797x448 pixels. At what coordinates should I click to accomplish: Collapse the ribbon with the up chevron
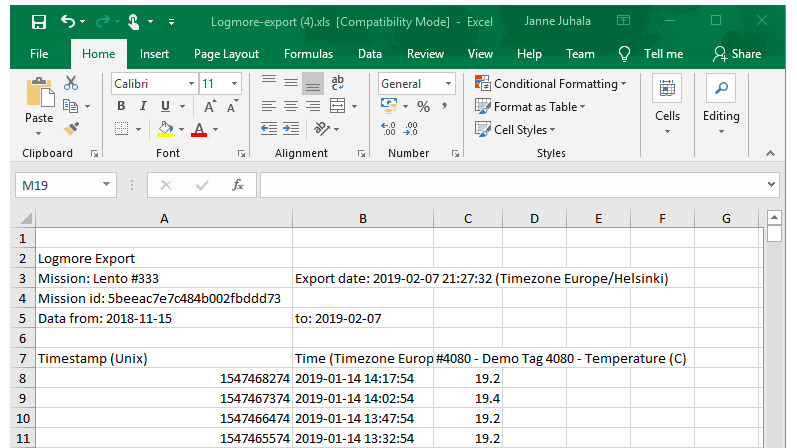pos(771,153)
